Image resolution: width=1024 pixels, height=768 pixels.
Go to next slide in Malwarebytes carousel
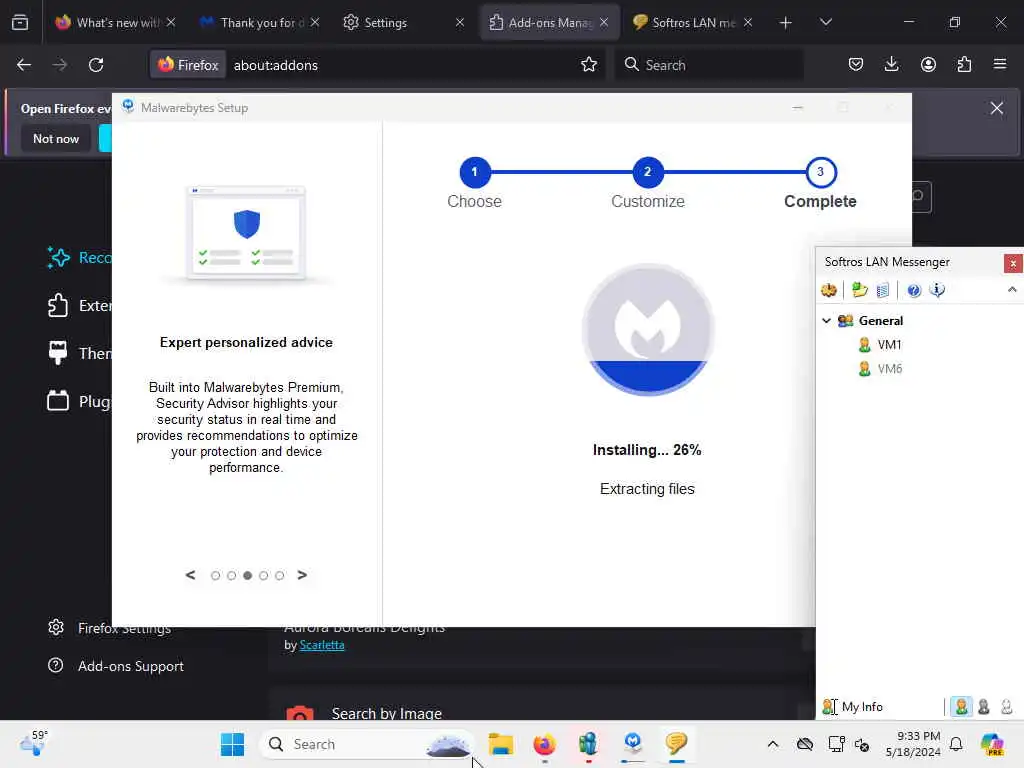coord(302,575)
